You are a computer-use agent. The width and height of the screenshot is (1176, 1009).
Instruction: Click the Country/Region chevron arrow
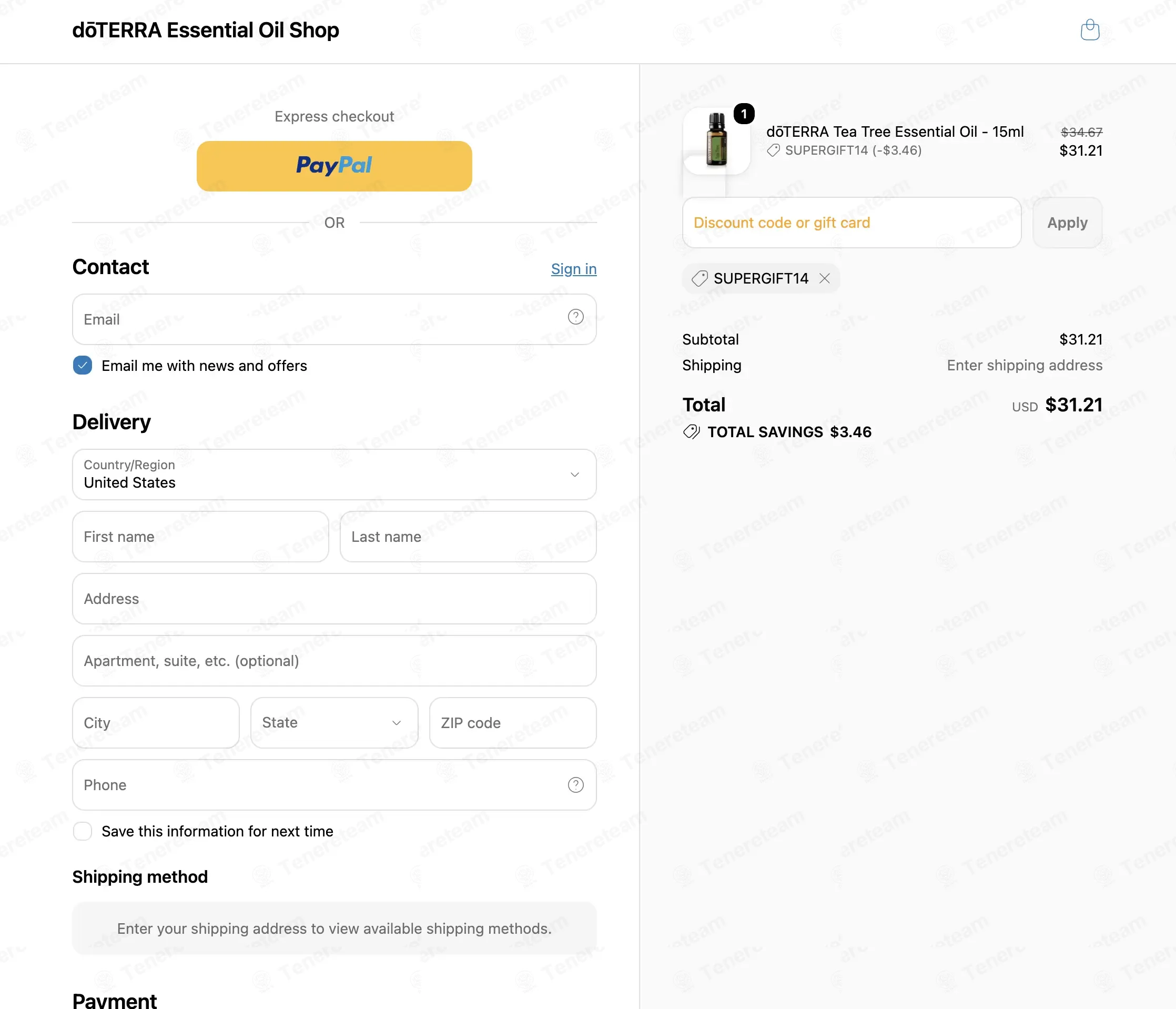(x=574, y=474)
